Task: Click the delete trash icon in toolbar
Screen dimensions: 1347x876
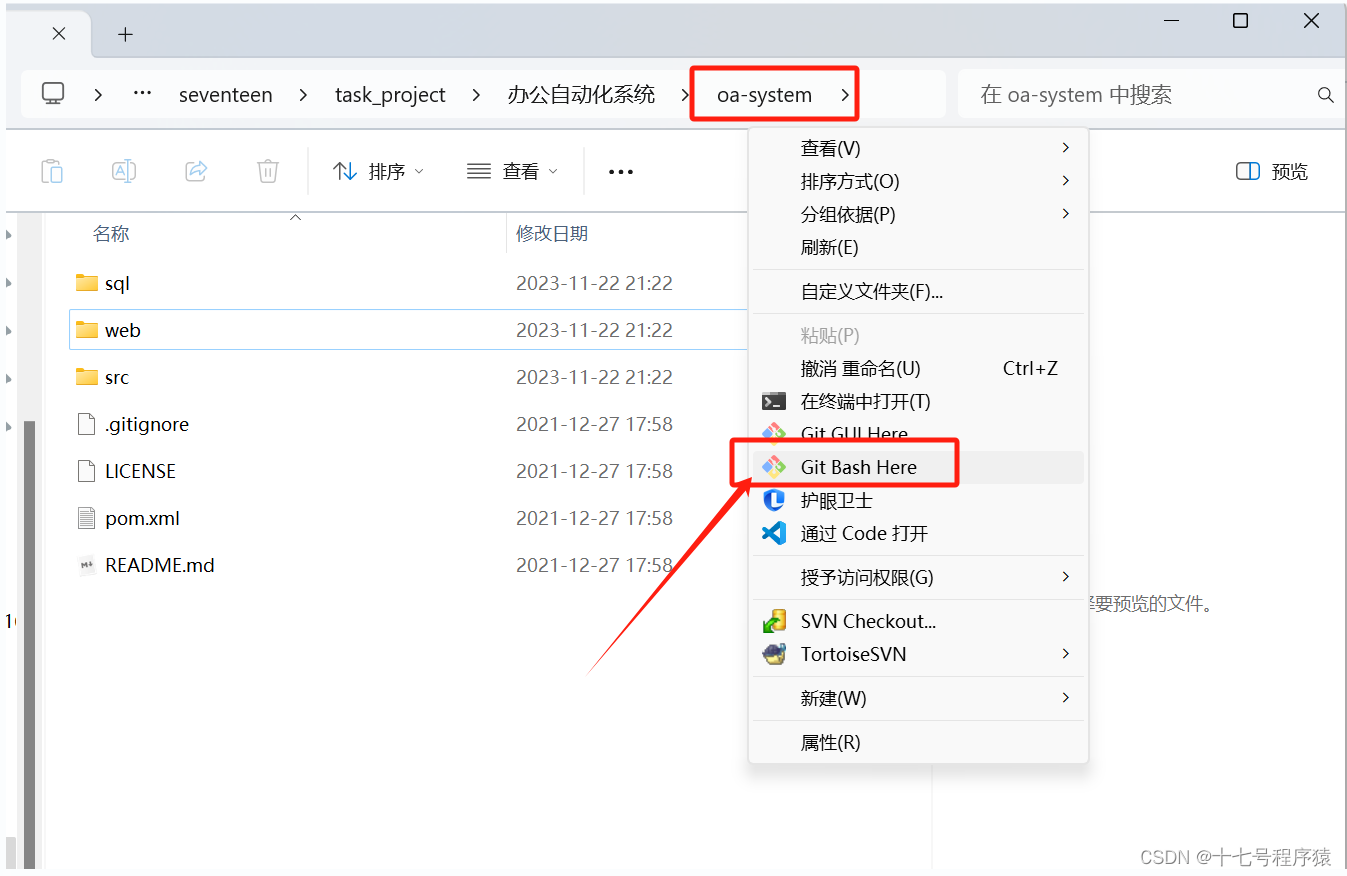Action: (267, 171)
